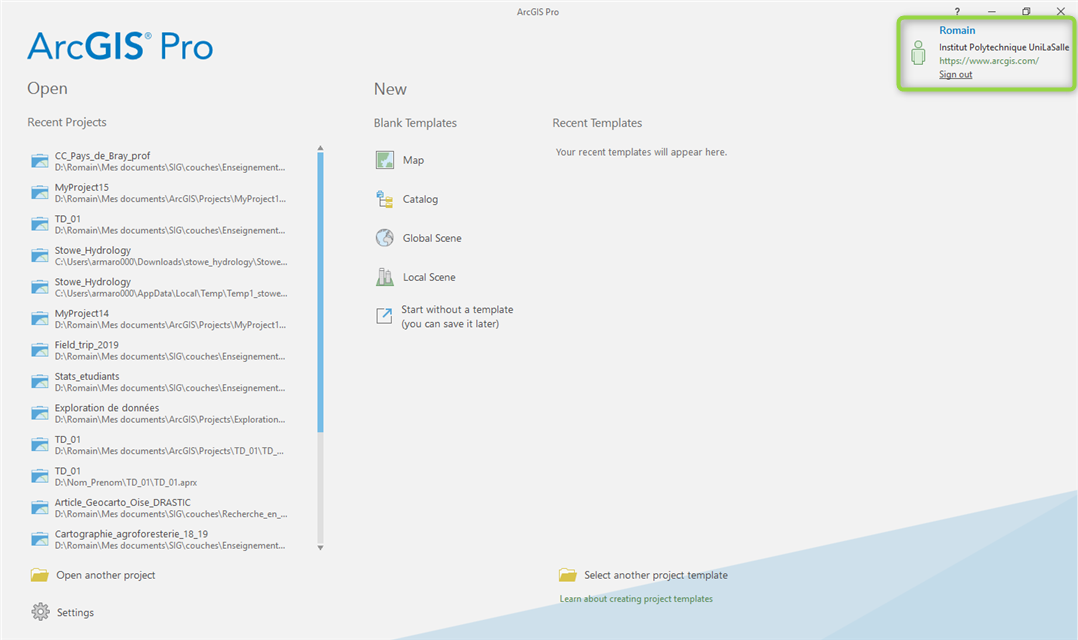Click the CC_Pays_de_Bray_prof file path

(170, 167)
